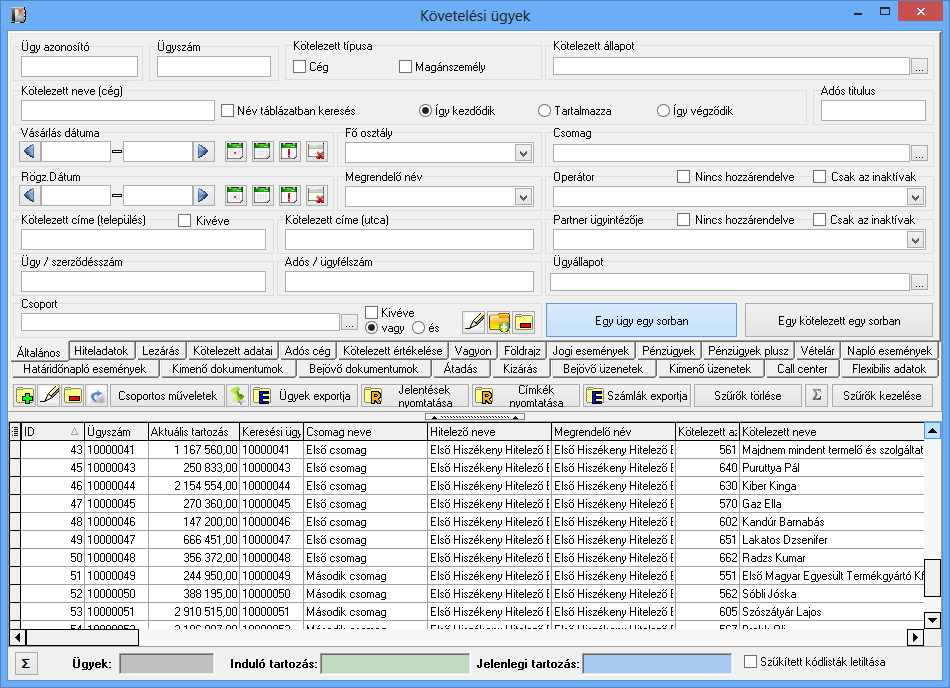Screen dimensions: 950x688
Task: Open the Pénzügyek plusz tab
Action: [748, 351]
